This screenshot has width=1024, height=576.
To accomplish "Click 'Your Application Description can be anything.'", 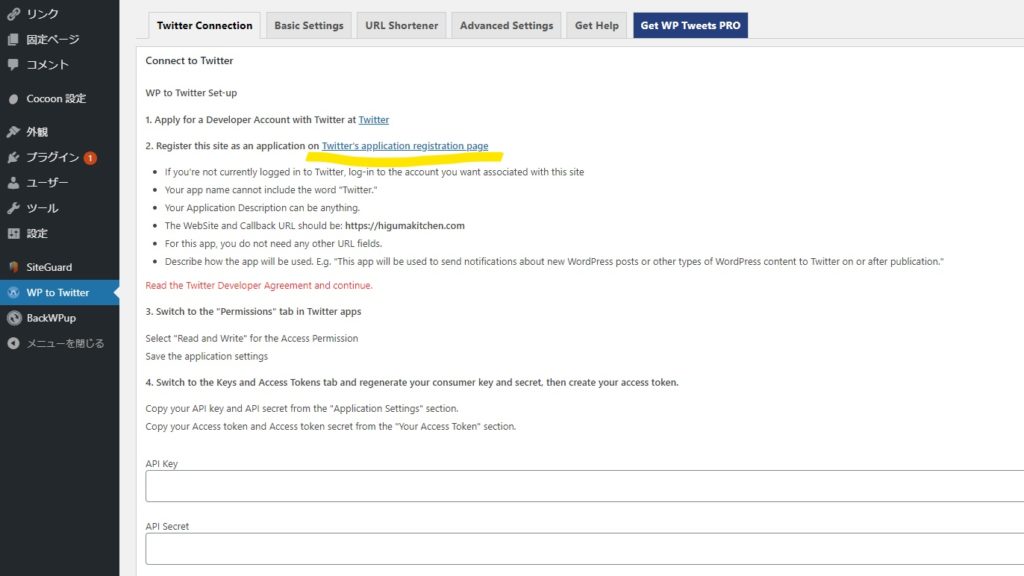I will [262, 208].
